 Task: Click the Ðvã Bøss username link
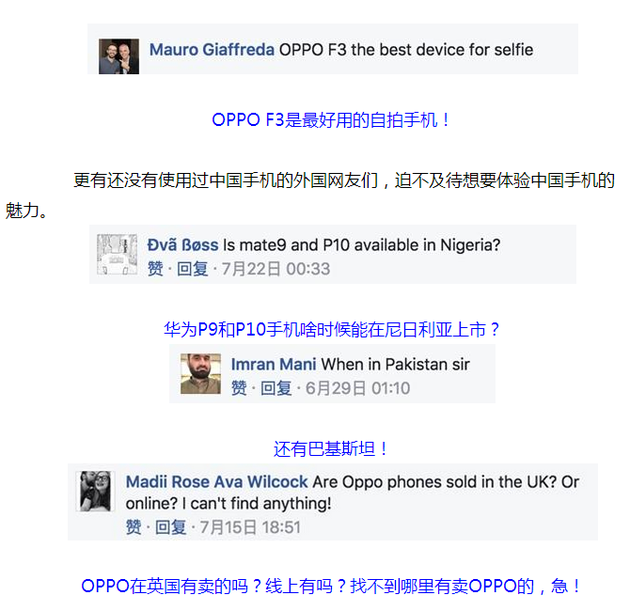pos(183,245)
